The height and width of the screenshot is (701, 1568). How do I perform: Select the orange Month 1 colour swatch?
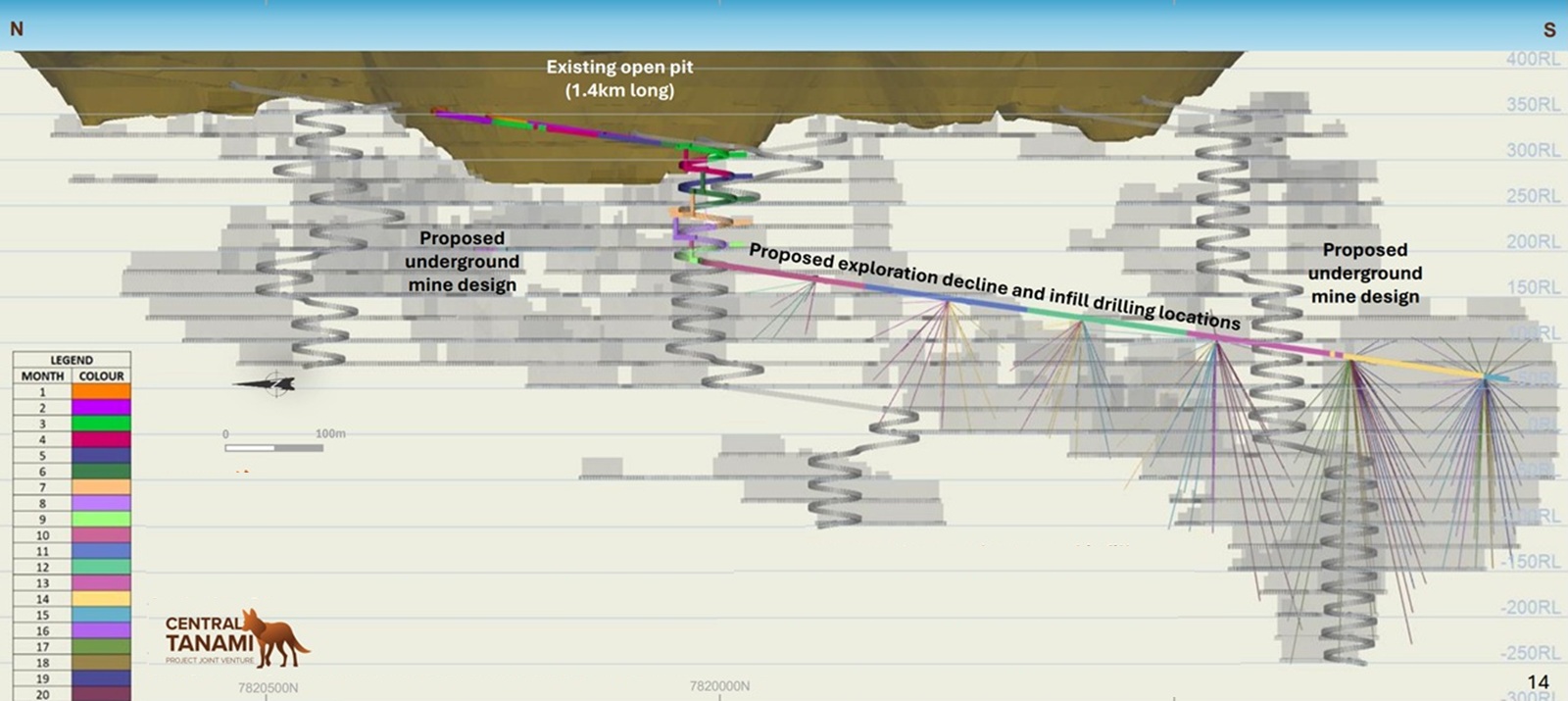point(101,392)
